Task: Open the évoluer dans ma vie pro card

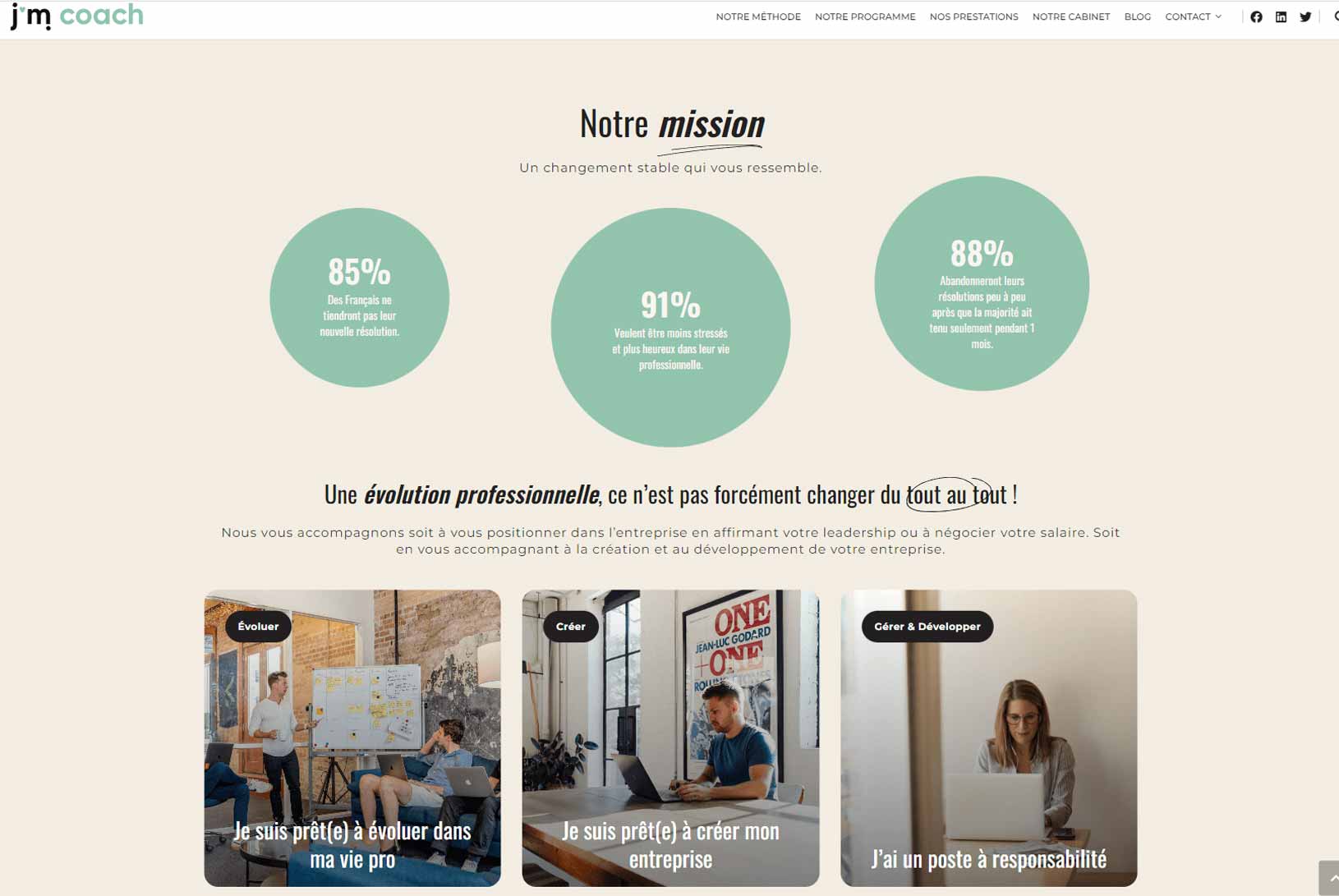Action: (352, 737)
